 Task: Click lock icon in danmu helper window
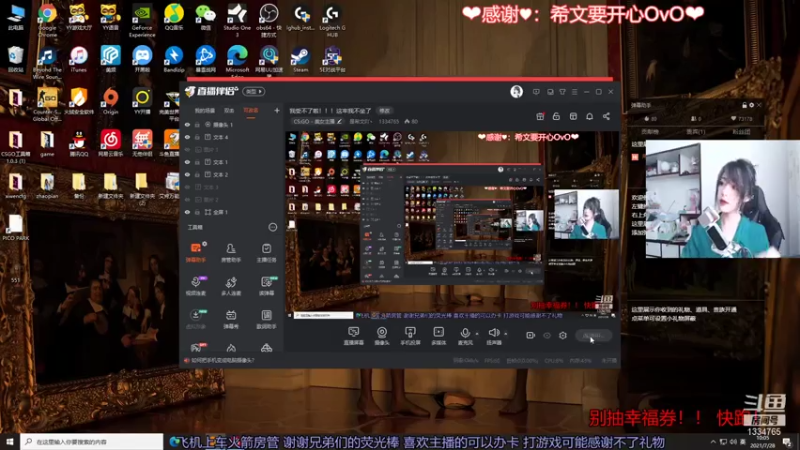[744, 105]
